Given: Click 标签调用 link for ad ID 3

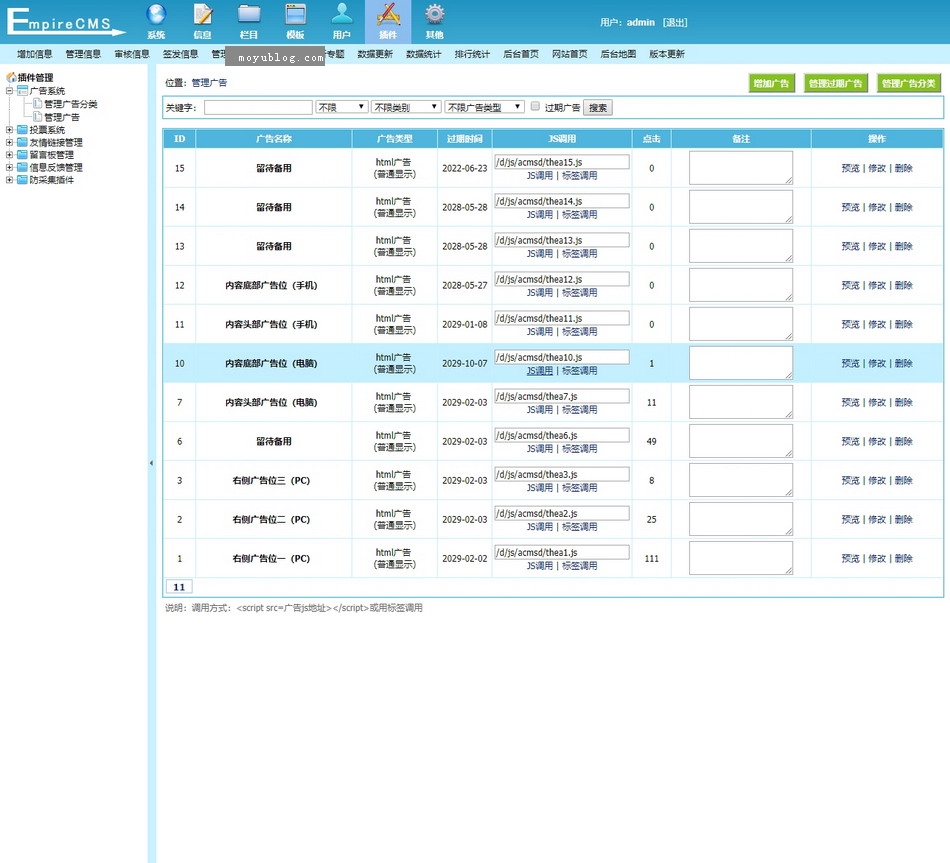Looking at the screenshot, I should (579, 488).
